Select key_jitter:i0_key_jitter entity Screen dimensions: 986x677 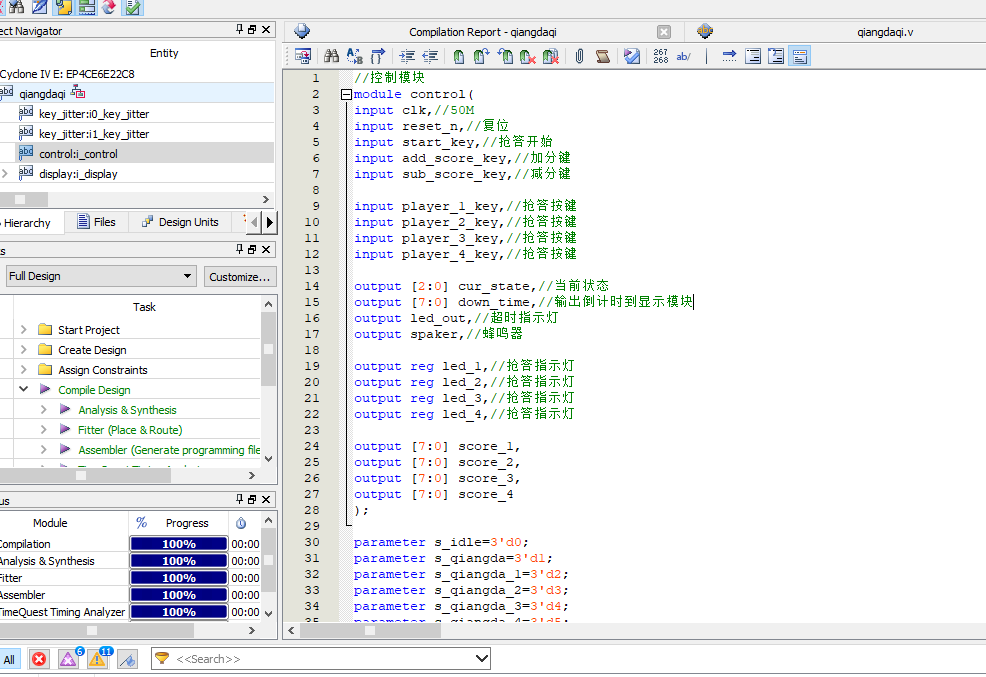point(94,114)
